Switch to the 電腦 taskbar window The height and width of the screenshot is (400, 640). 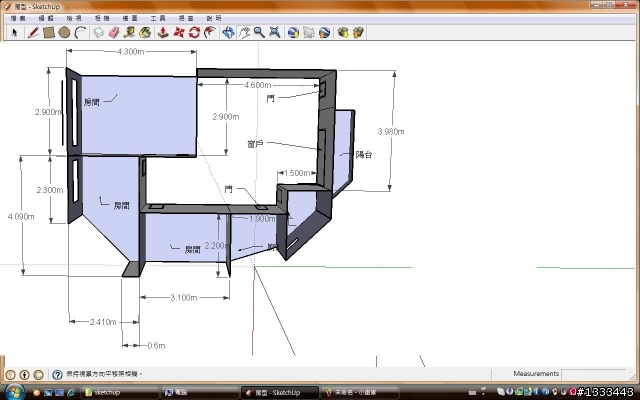tap(199, 392)
